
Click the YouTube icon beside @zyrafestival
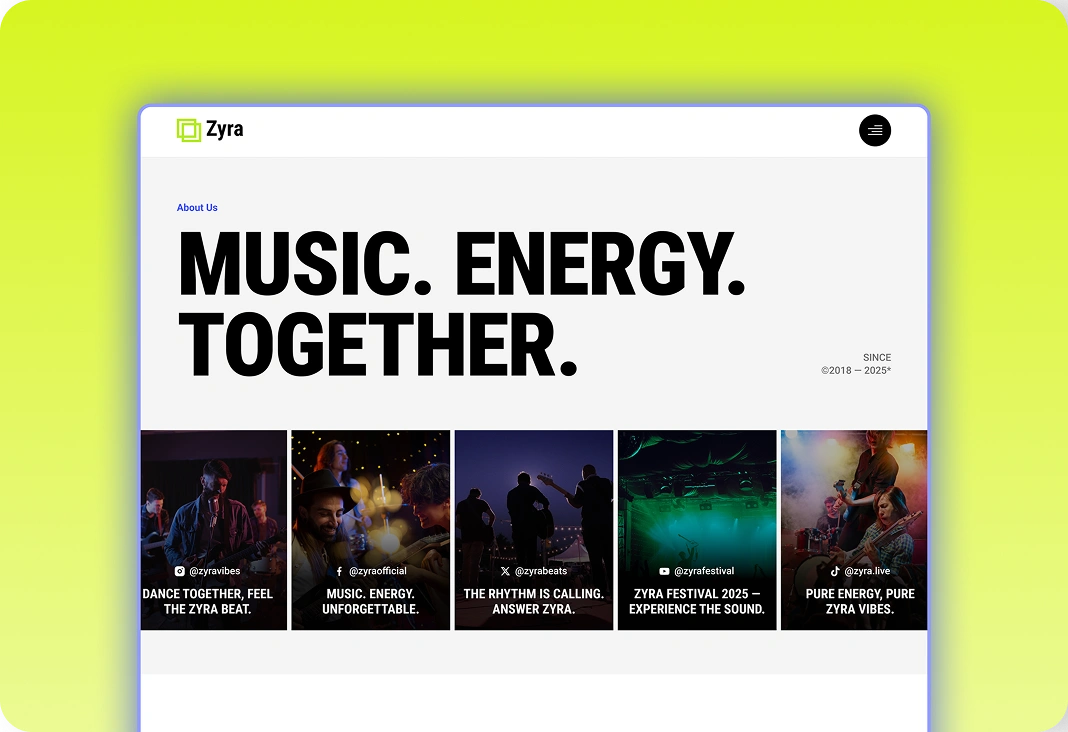pyautogui.click(x=664, y=571)
